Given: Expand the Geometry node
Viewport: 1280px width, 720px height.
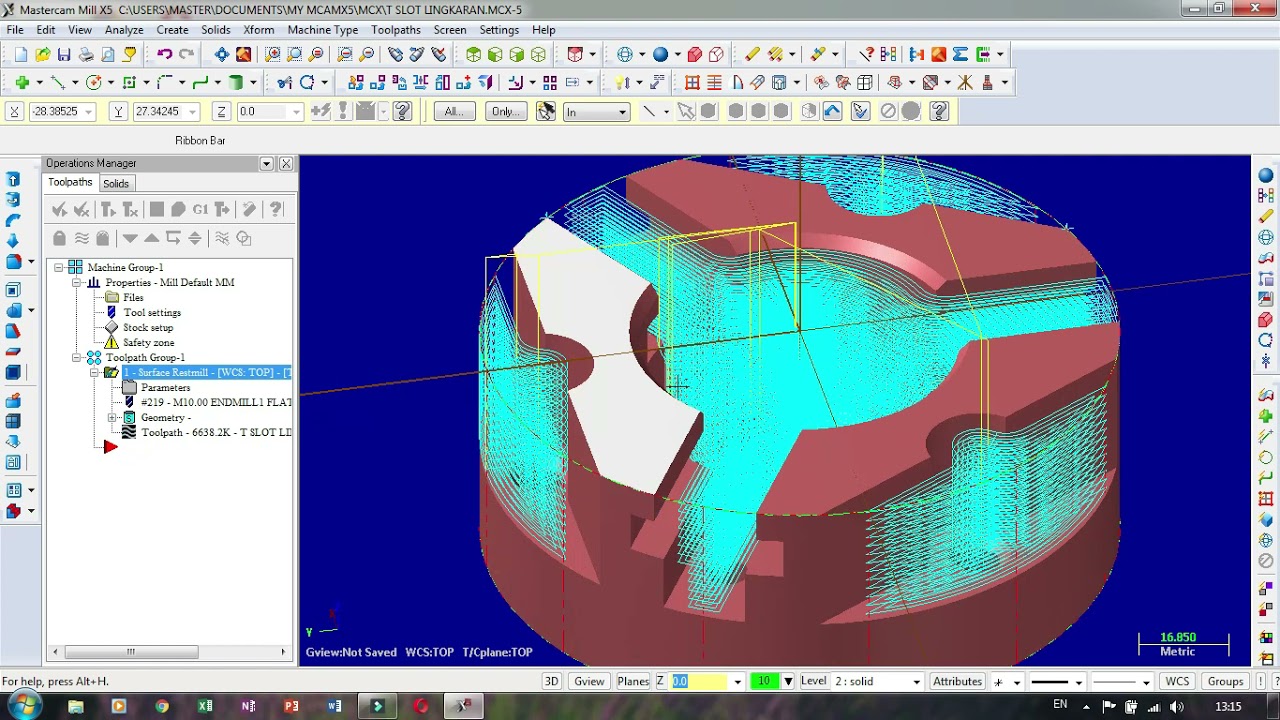Looking at the screenshot, I should click(x=113, y=417).
